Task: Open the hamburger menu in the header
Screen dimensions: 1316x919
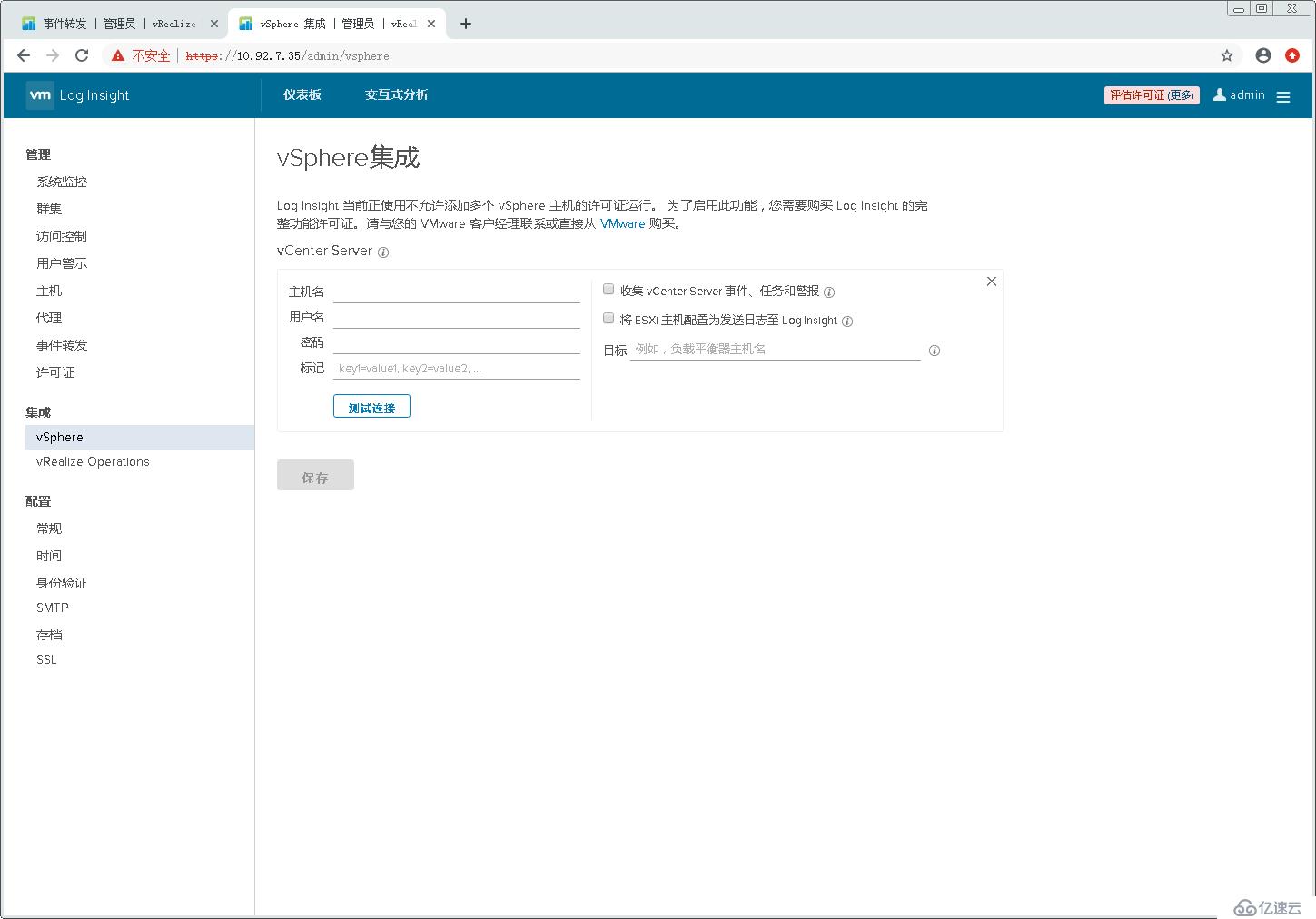Action: [1283, 96]
